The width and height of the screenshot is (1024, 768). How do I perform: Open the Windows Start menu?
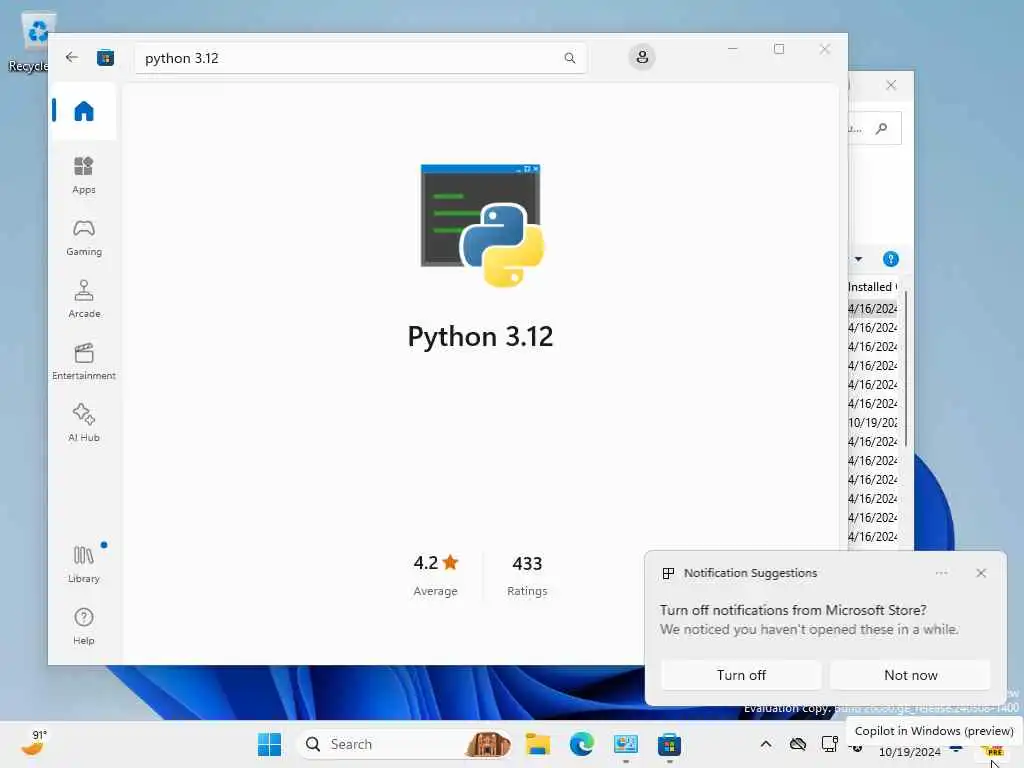[269, 744]
